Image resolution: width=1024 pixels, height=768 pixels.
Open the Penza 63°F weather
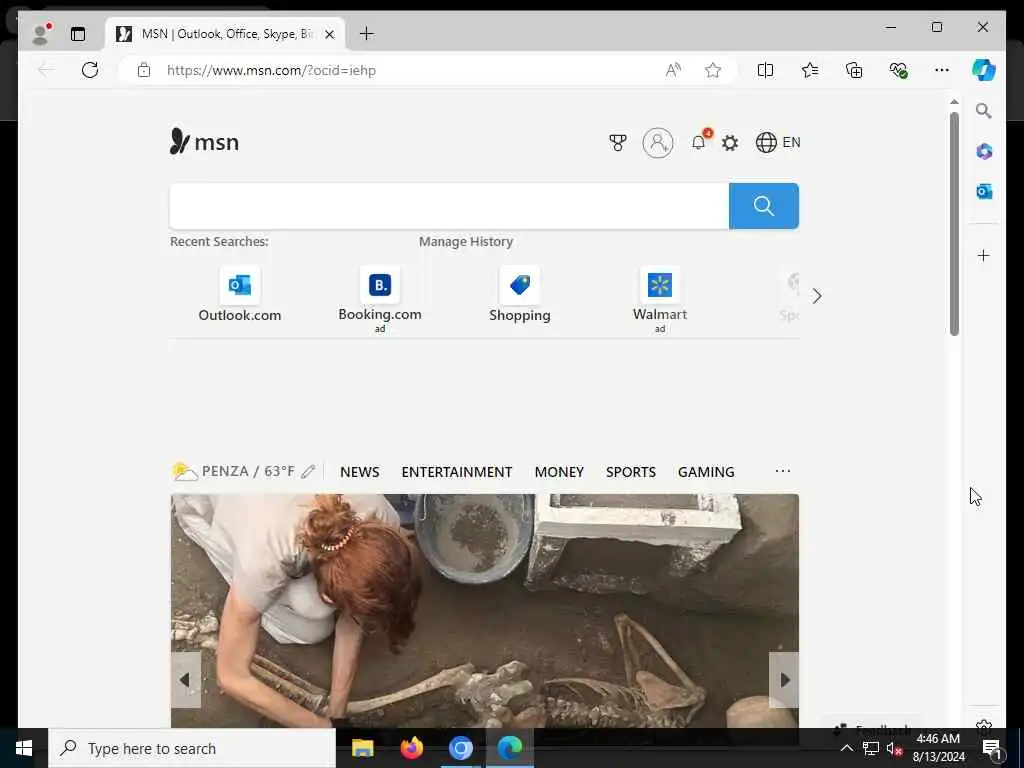[234, 471]
